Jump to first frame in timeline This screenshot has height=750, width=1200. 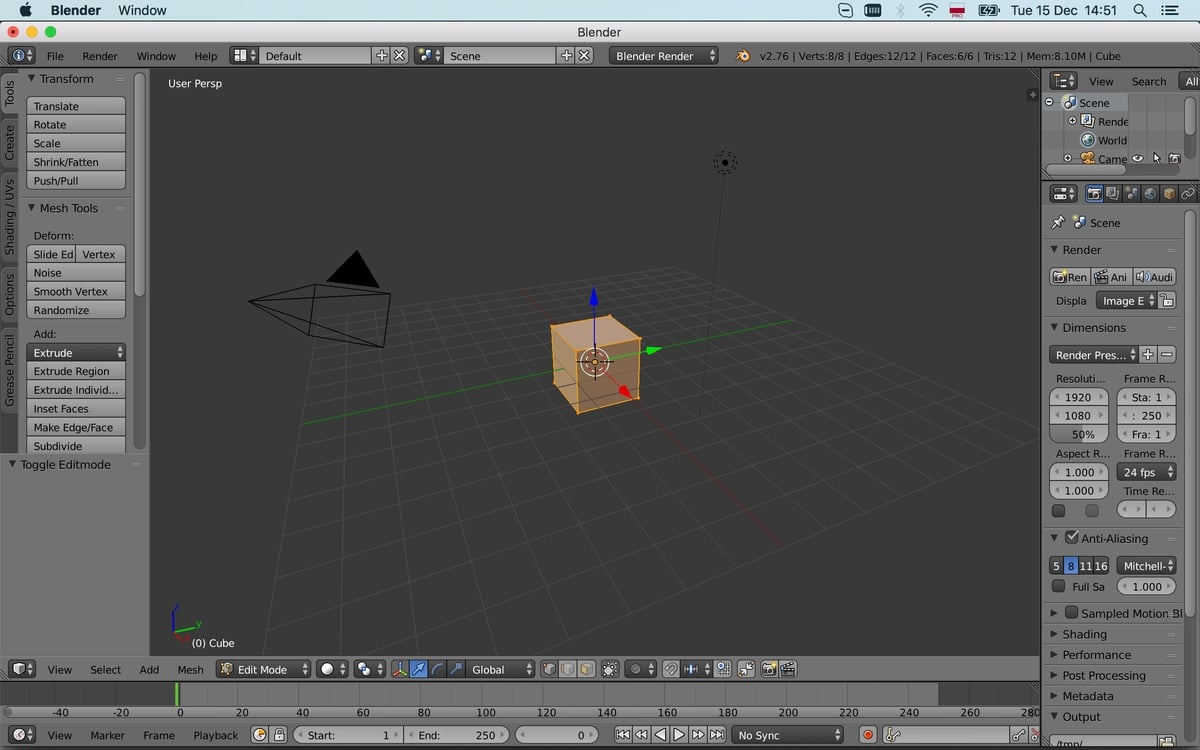tap(622, 735)
